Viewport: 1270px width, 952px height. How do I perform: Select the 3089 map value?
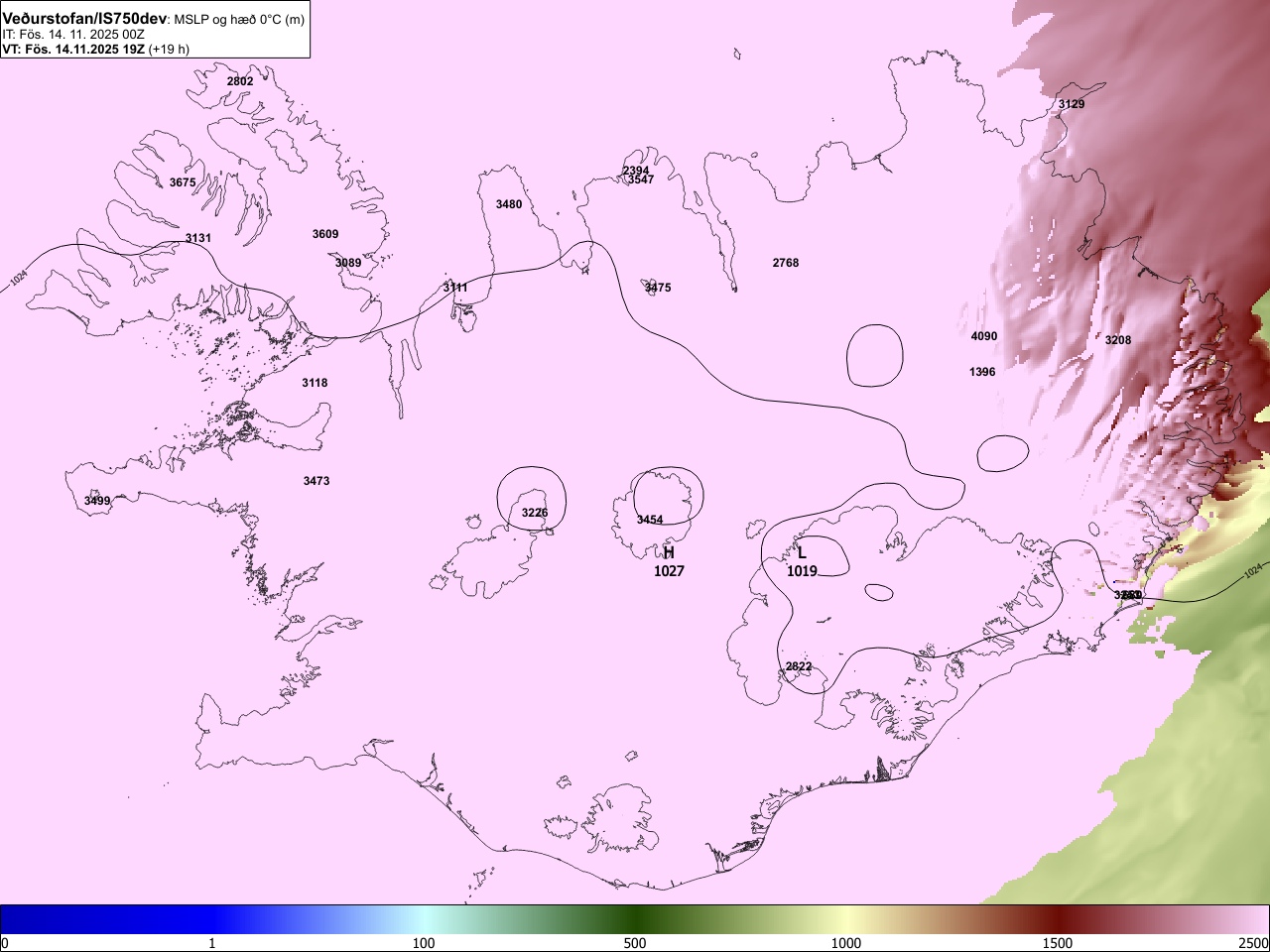click(x=348, y=263)
